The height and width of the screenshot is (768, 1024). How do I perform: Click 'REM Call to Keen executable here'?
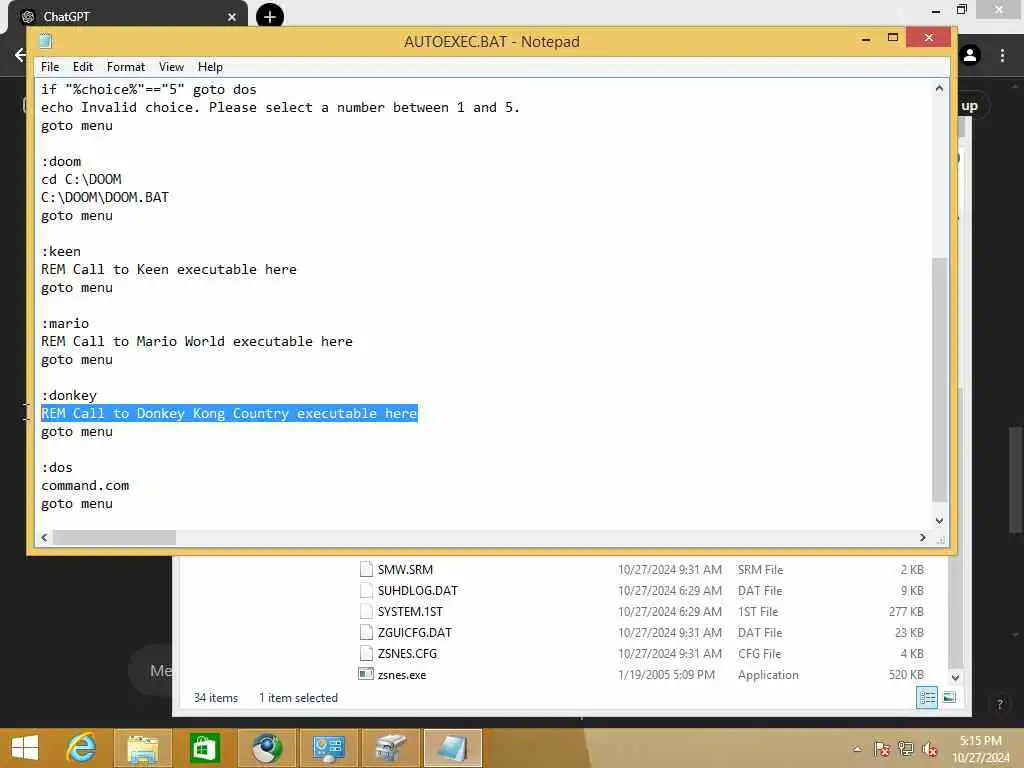click(169, 269)
